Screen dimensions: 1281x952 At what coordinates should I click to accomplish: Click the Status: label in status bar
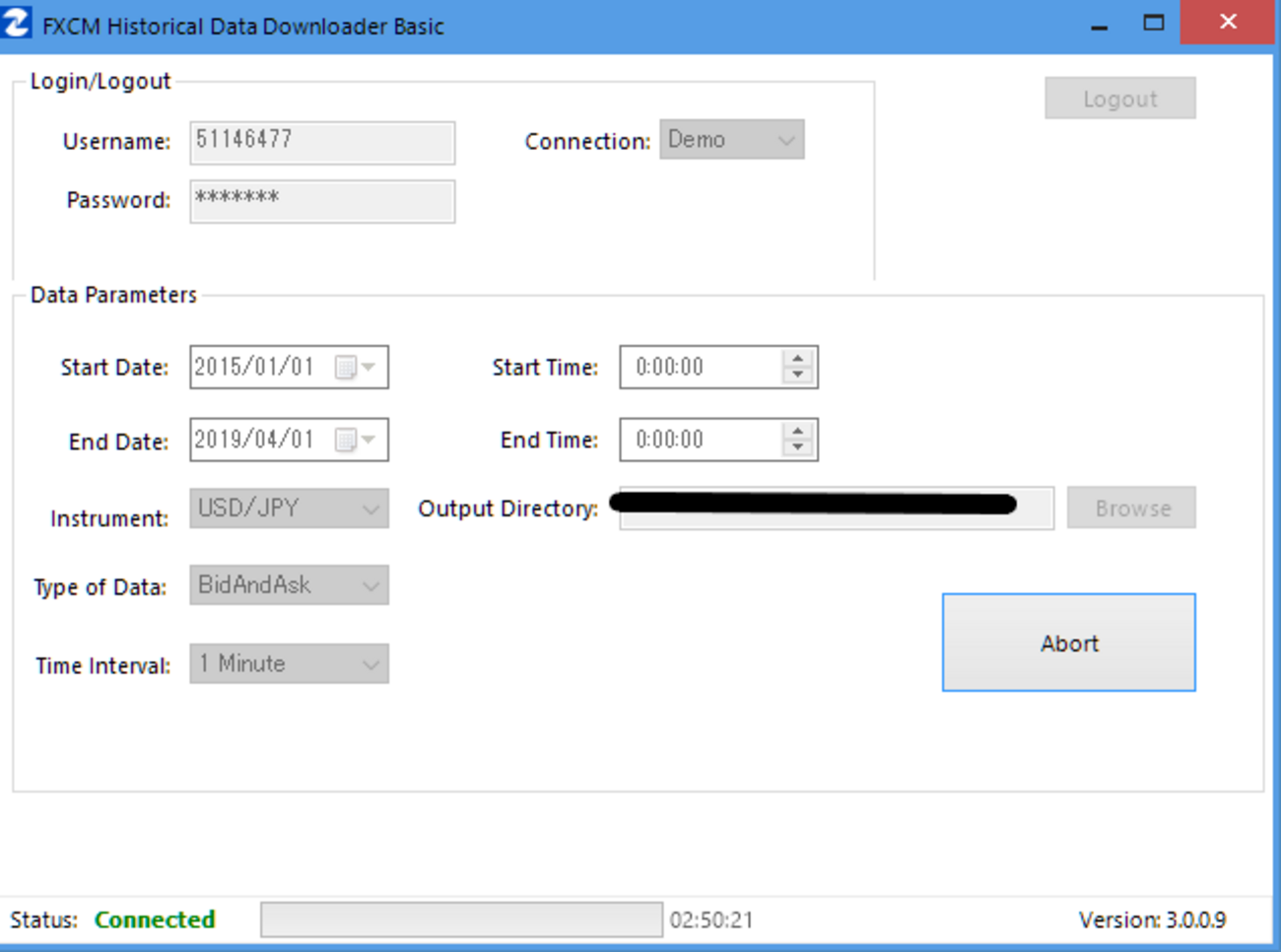tap(43, 920)
